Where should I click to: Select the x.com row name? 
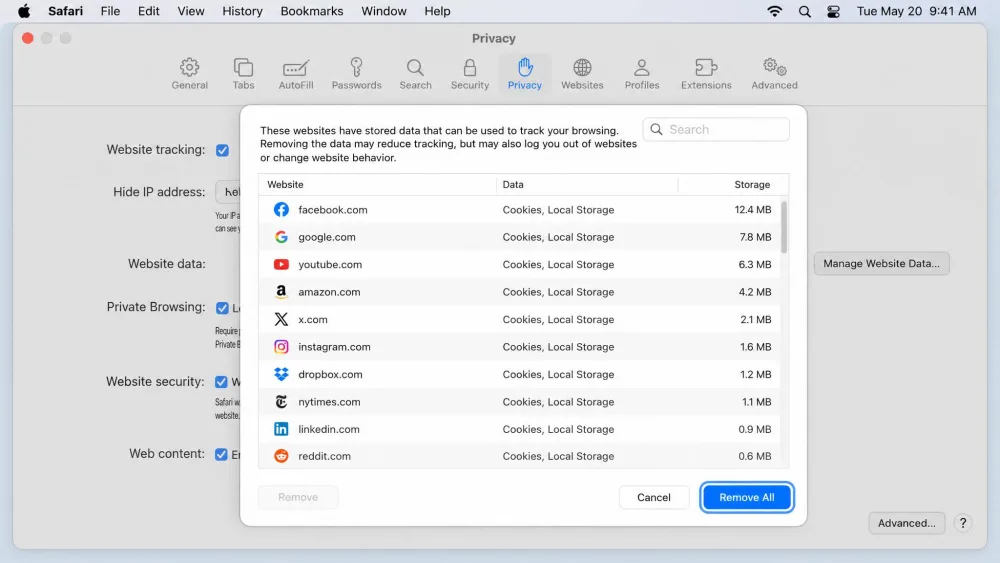click(313, 319)
